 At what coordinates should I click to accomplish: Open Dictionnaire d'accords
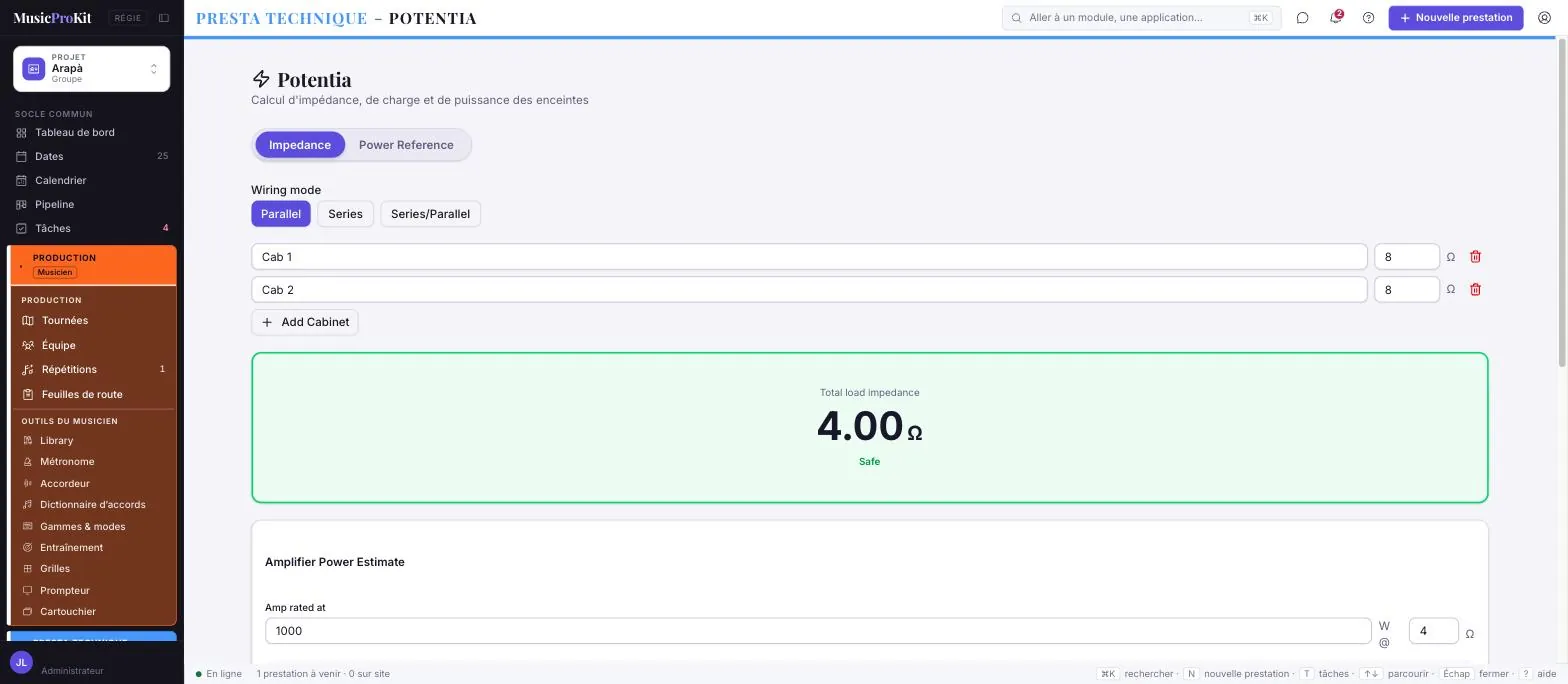click(94, 505)
